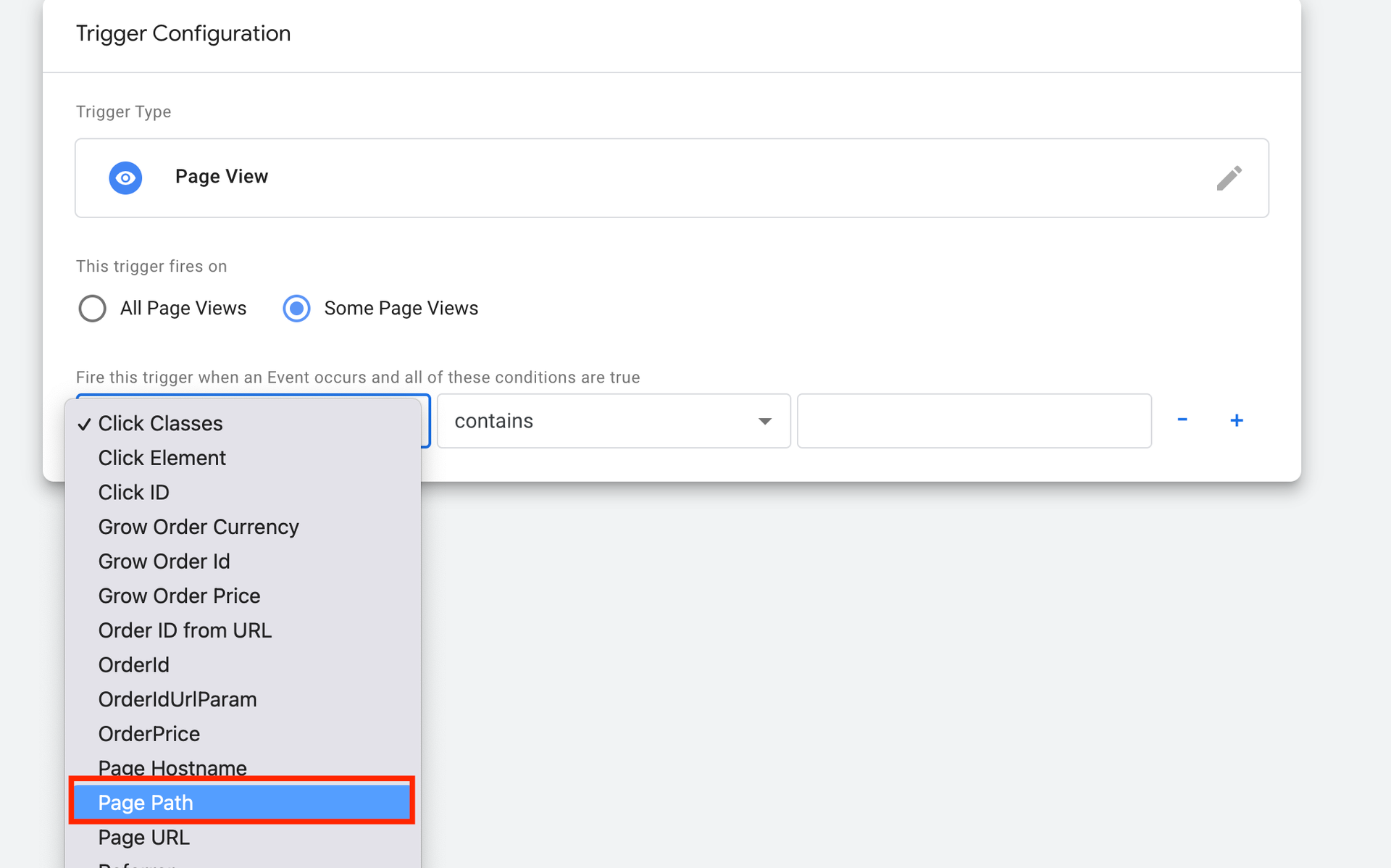Click the contains dropdown arrow

[x=764, y=421]
